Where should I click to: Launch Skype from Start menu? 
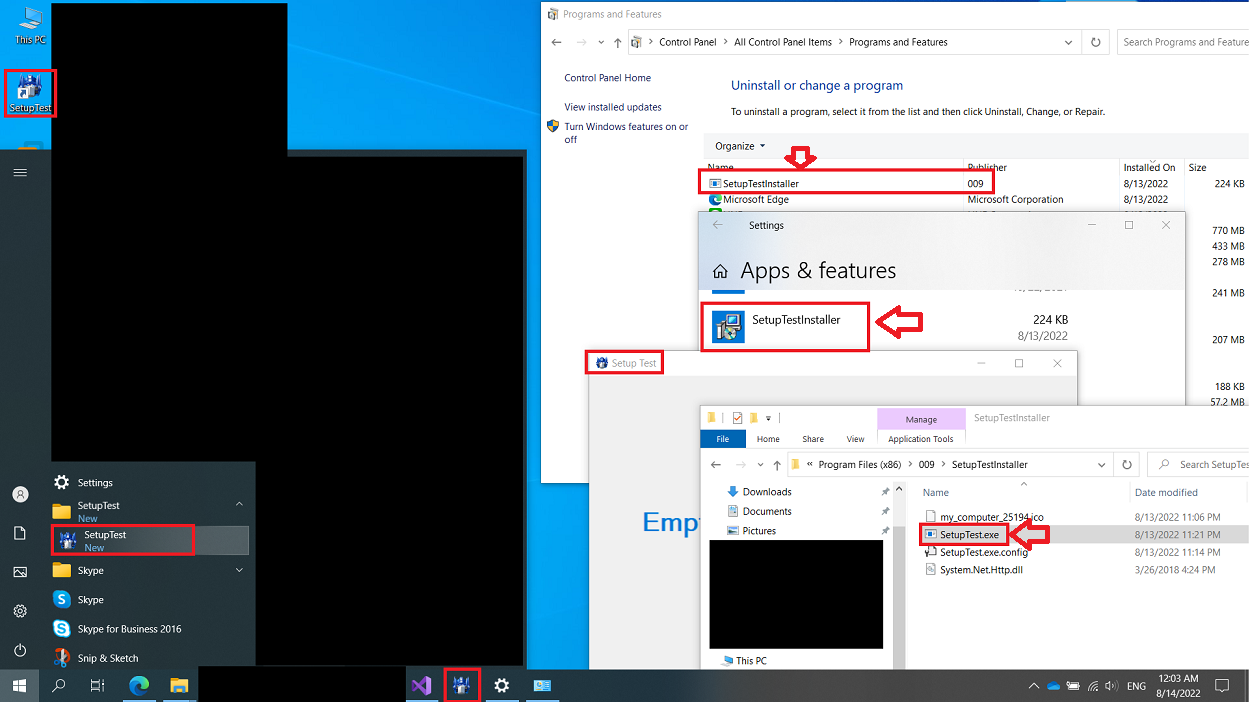click(150, 600)
